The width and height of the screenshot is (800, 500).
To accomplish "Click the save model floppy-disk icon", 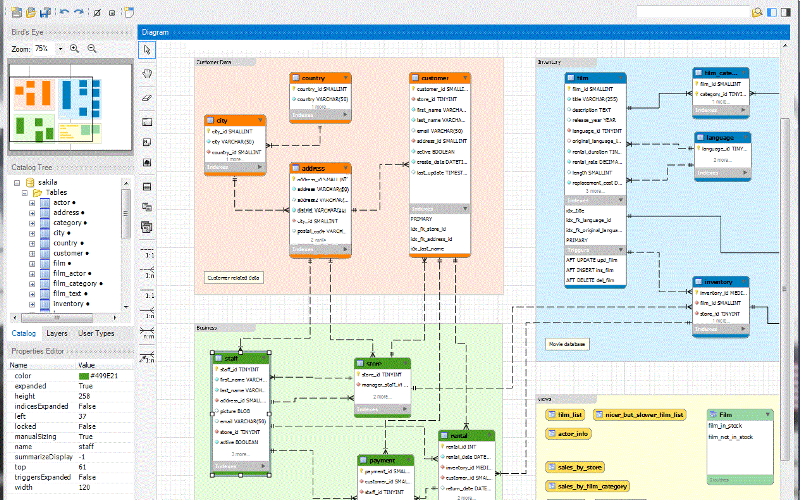I will (x=46, y=12).
